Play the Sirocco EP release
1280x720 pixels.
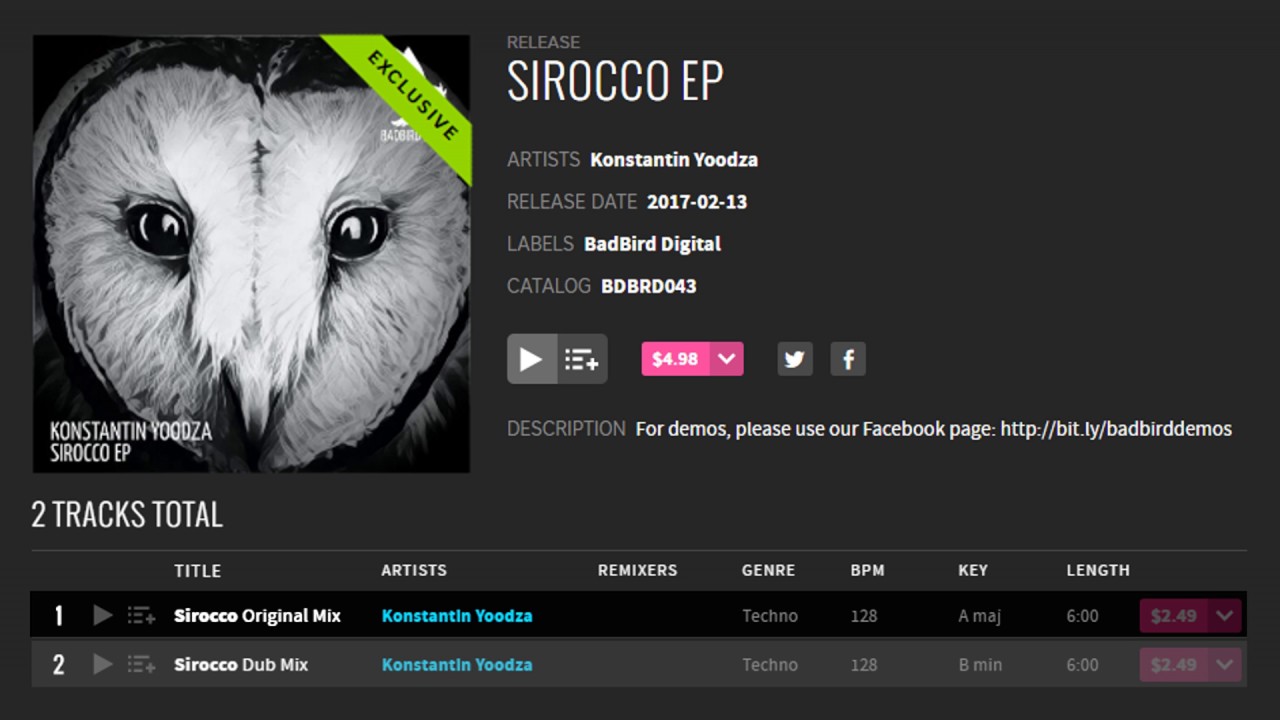tap(531, 359)
